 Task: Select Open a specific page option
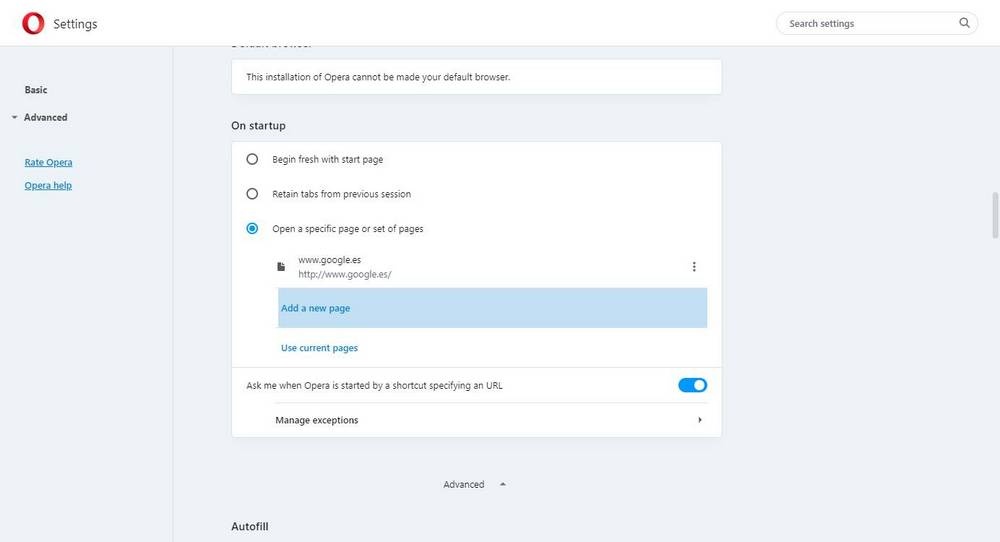(x=252, y=229)
